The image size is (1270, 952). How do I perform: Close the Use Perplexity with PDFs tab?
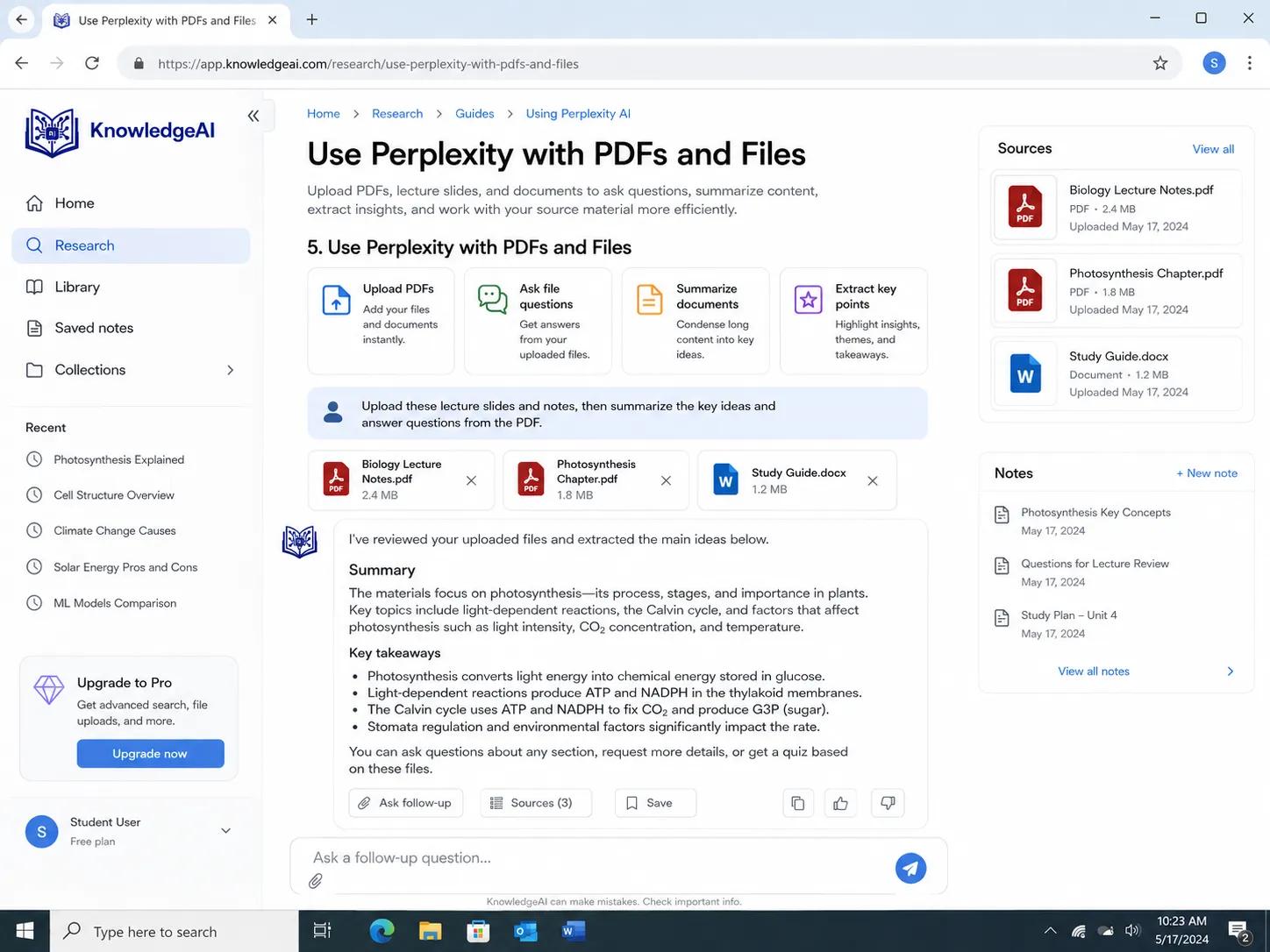273,19
